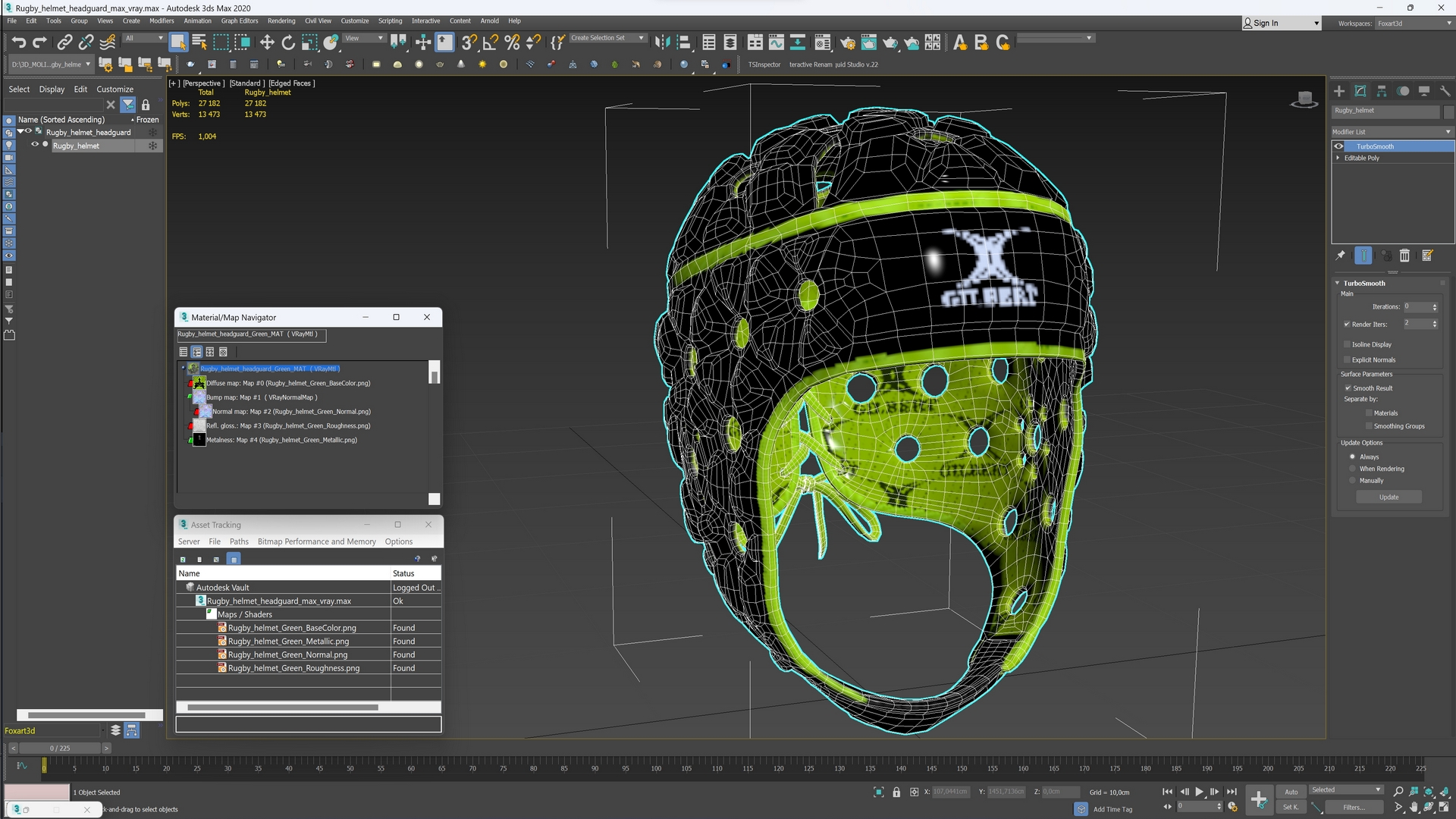This screenshot has width=1456, height=819.
Task: Open the Modifier List dropdown
Action: (x=1392, y=132)
